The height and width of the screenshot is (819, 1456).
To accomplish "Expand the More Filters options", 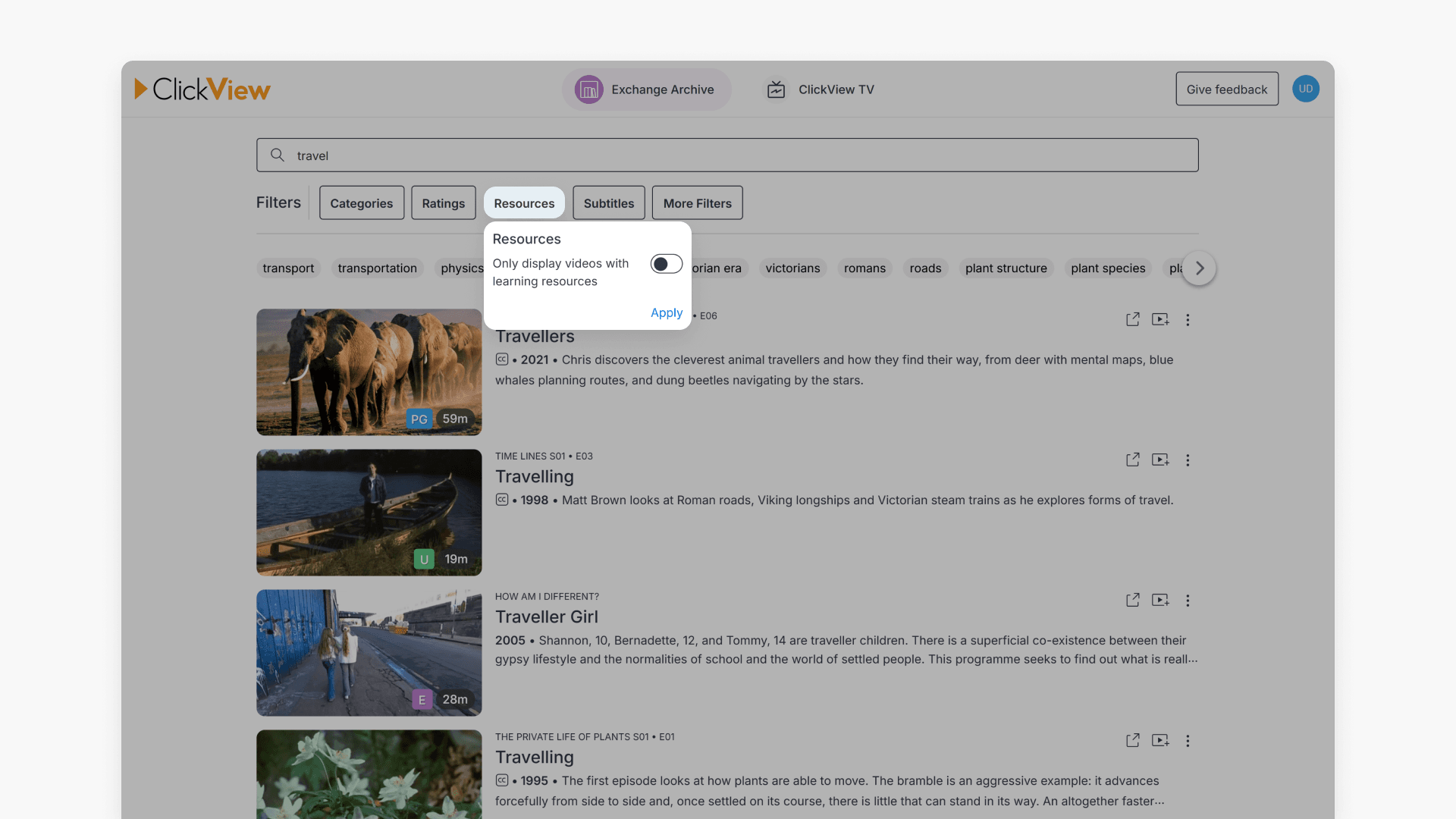I will [697, 203].
